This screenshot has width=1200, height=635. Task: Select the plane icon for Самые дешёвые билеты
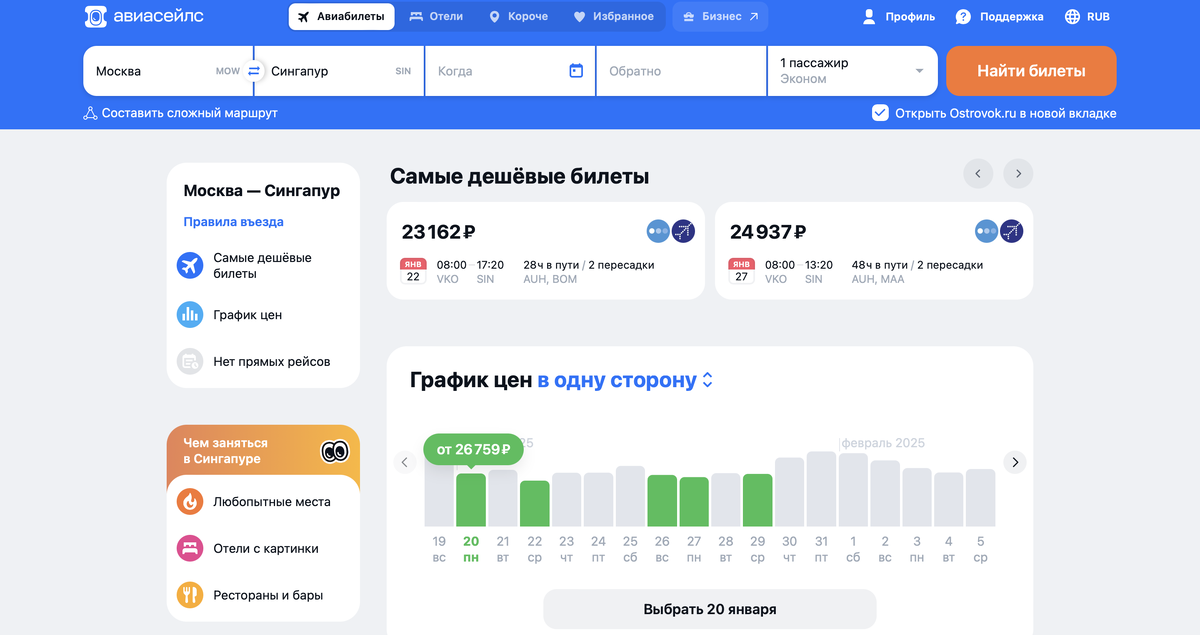coord(190,265)
